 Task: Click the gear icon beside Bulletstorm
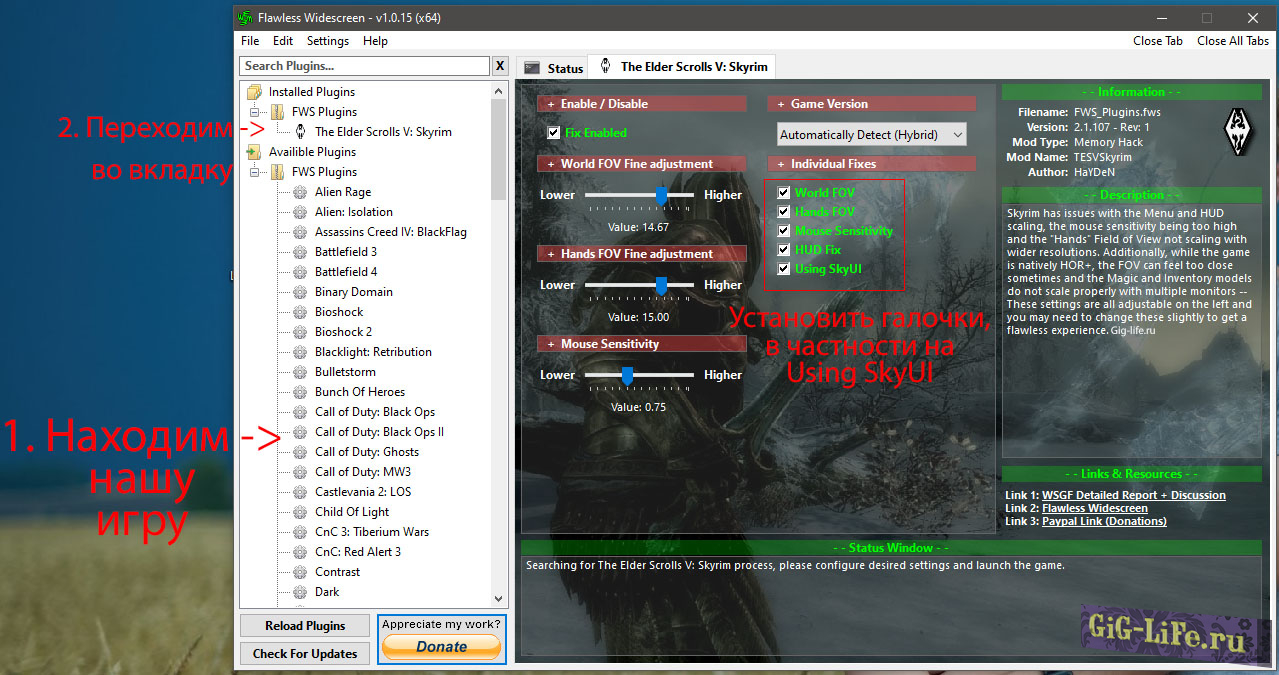pyautogui.click(x=300, y=372)
